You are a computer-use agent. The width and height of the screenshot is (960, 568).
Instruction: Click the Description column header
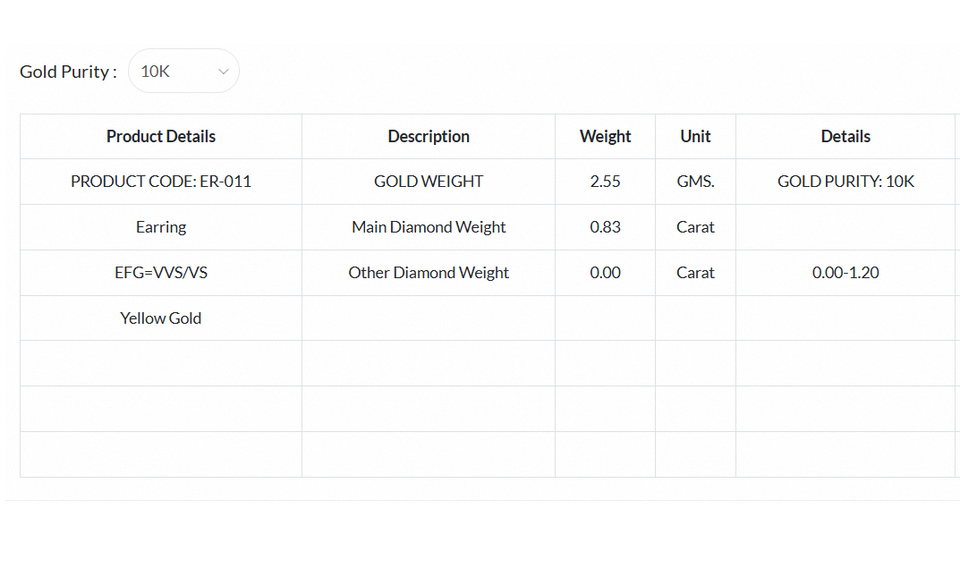point(428,137)
